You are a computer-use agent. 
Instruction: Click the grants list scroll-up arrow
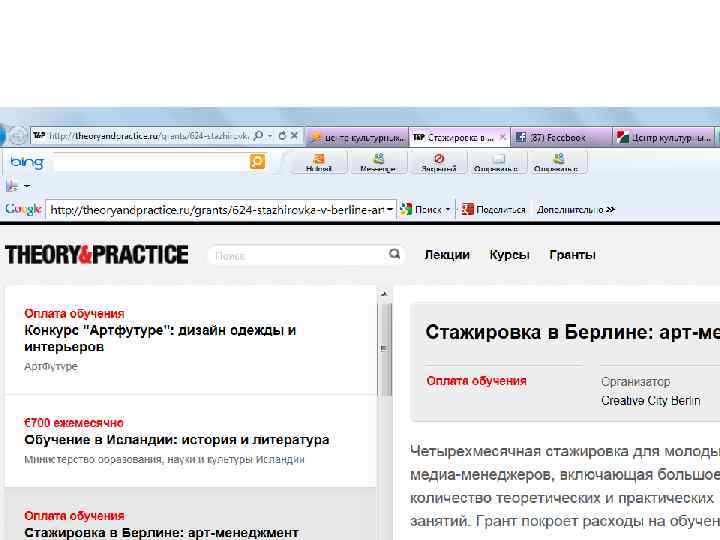384,294
